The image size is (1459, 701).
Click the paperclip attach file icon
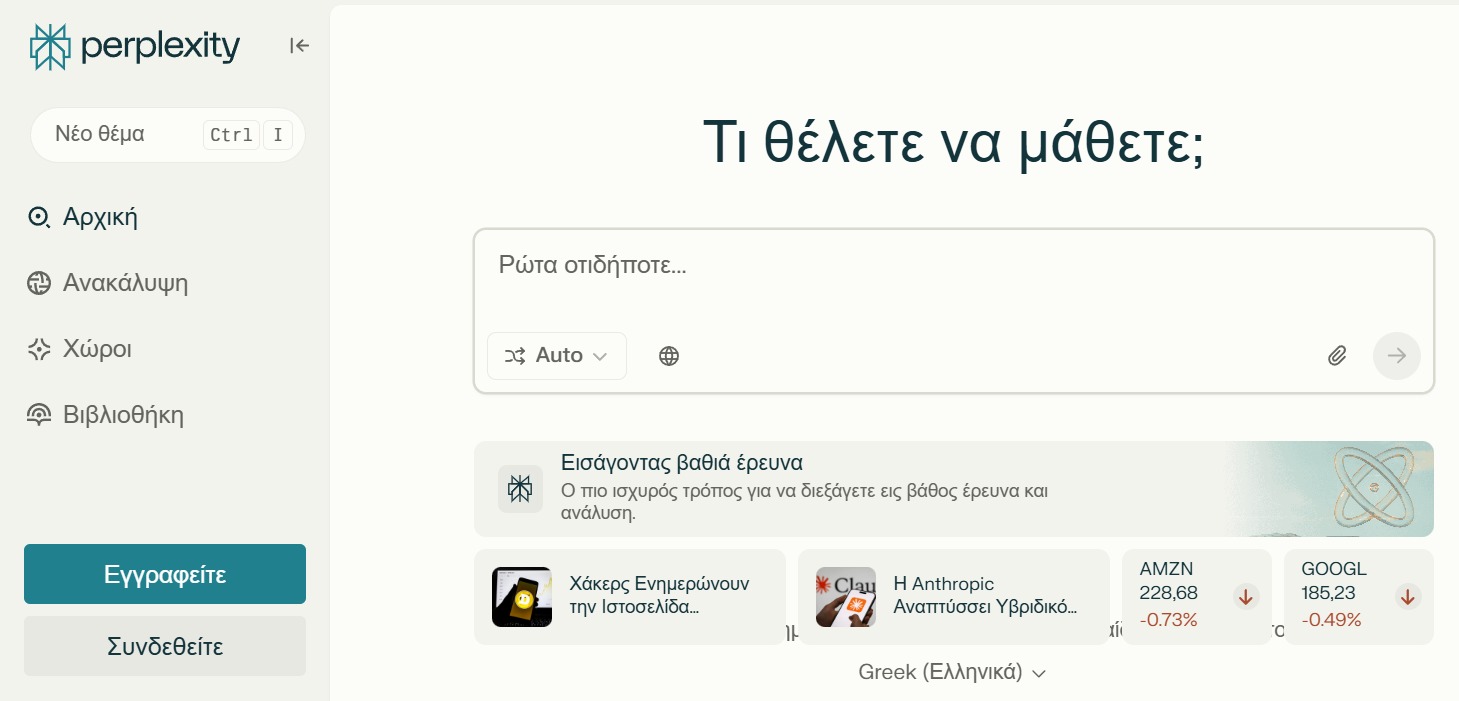point(1337,356)
